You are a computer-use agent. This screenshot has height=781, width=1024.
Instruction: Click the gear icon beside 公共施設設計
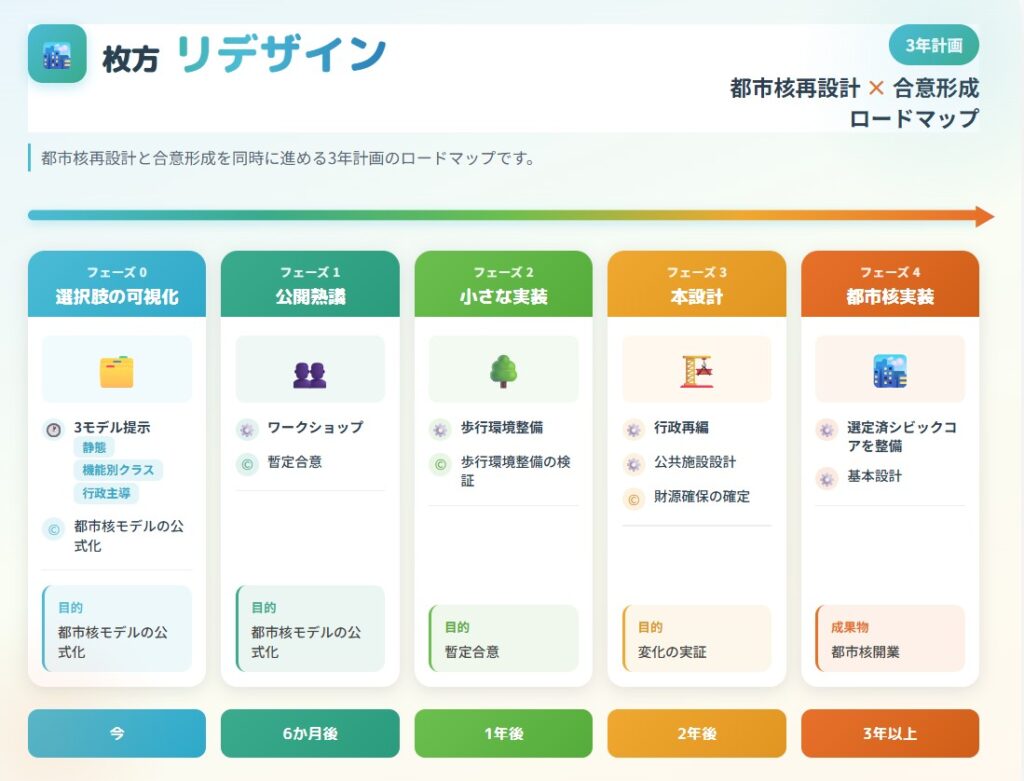(633, 464)
